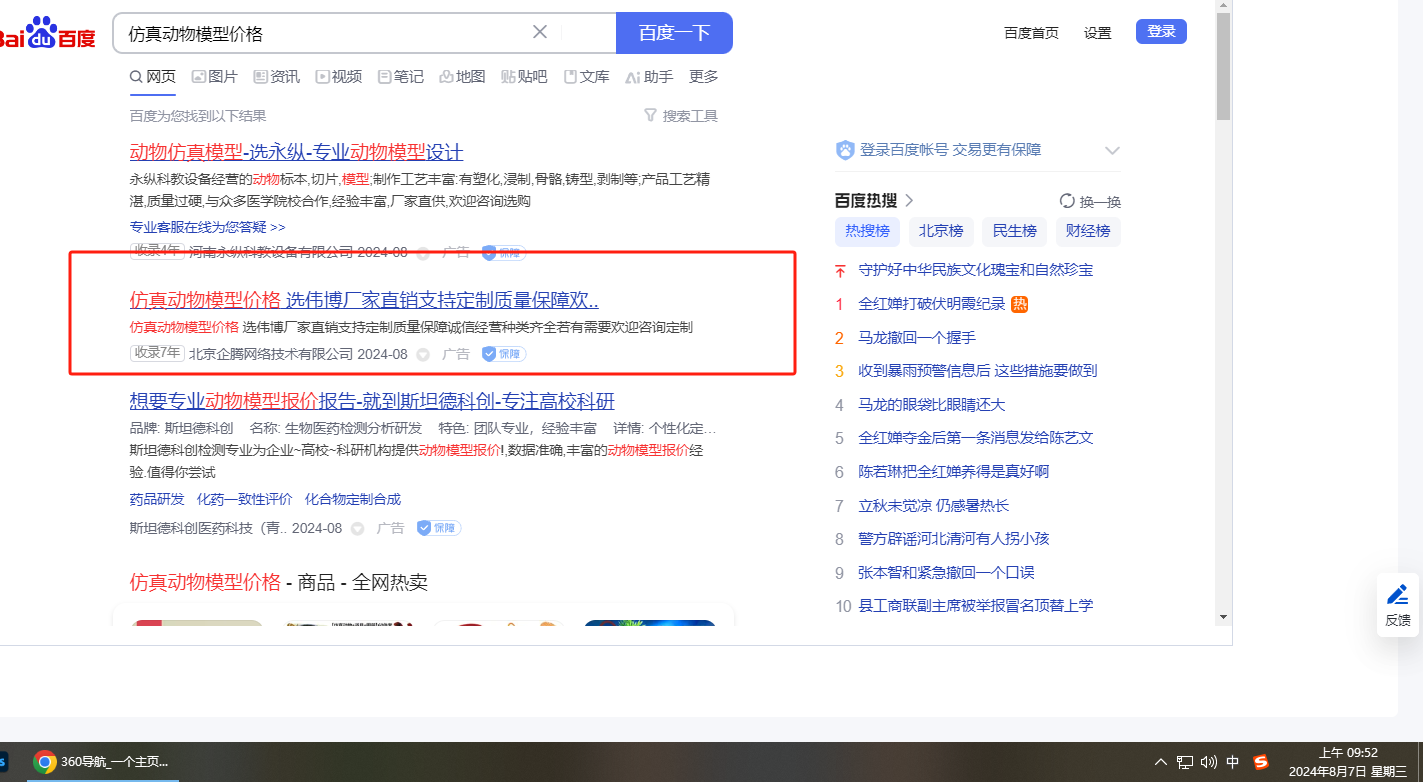Viewport: 1423px width, 782px height.
Task: Click the scrollbar down arrow
Action: 1223,617
